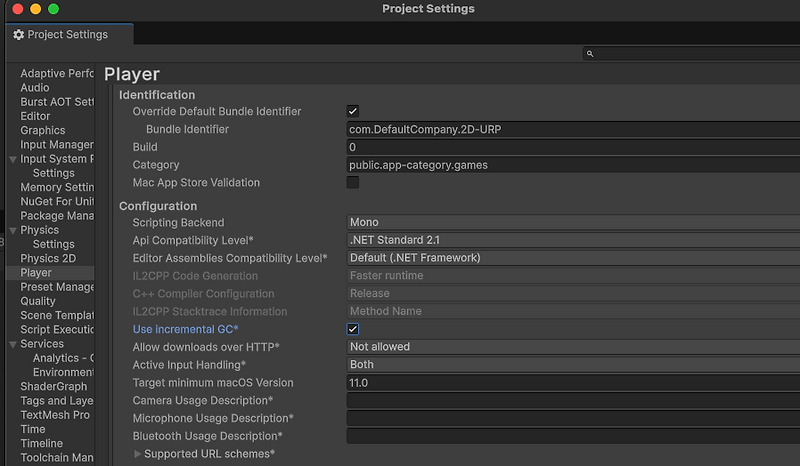This screenshot has height=466, width=800.
Task: Toggle the Use incremental GC checkbox
Action: pyautogui.click(x=353, y=329)
